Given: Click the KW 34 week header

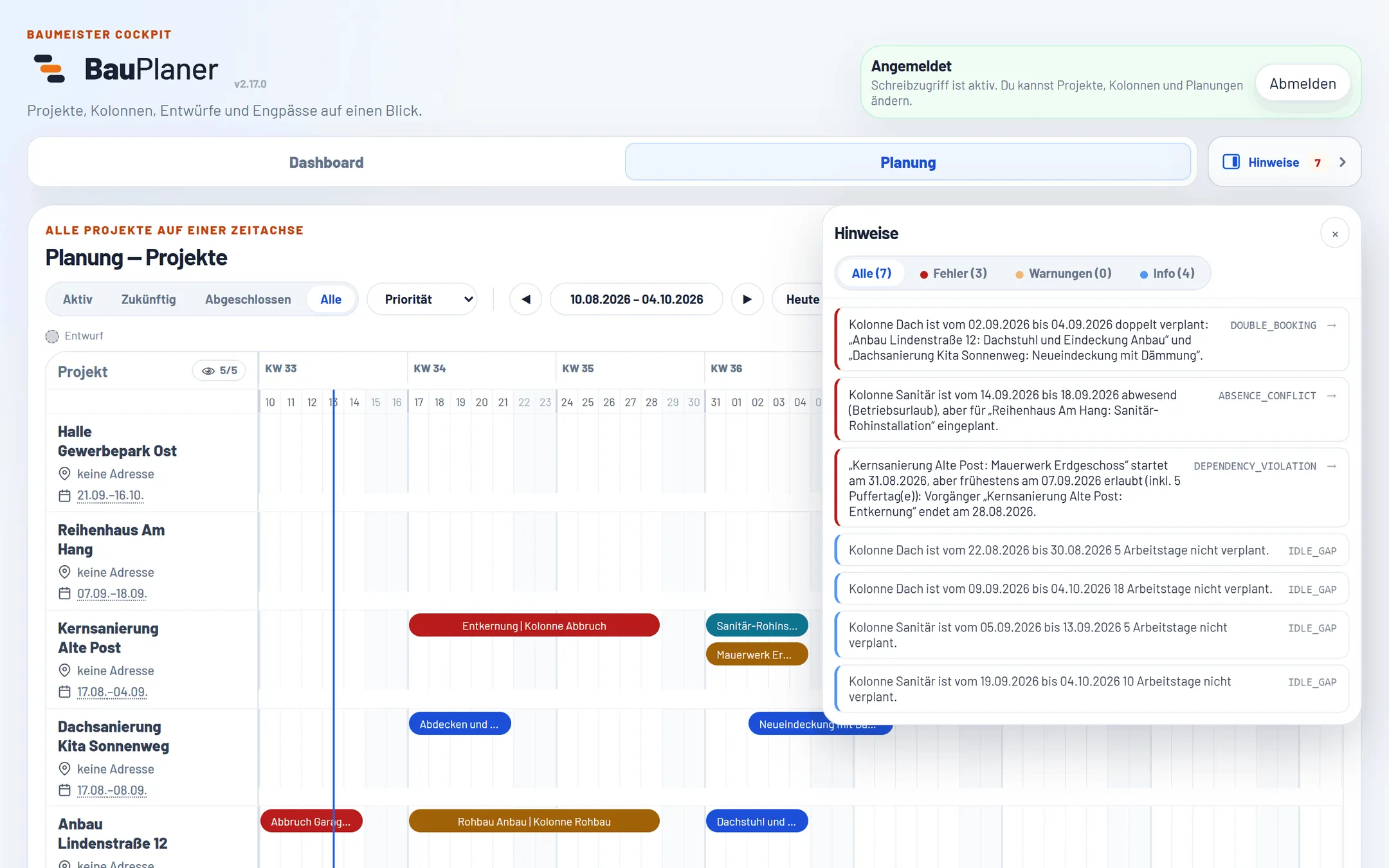Looking at the screenshot, I should [430, 368].
